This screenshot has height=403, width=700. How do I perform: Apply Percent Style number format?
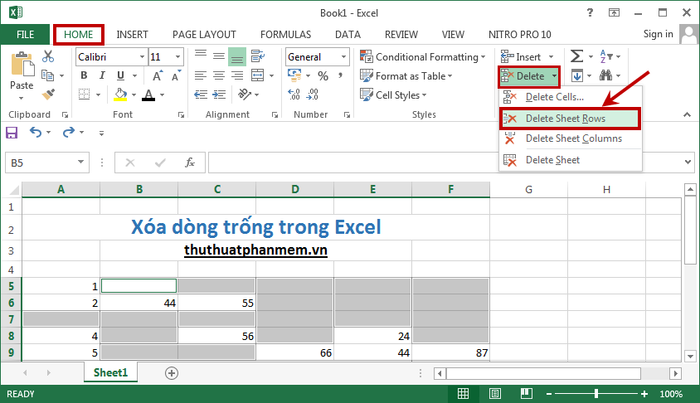(x=323, y=76)
